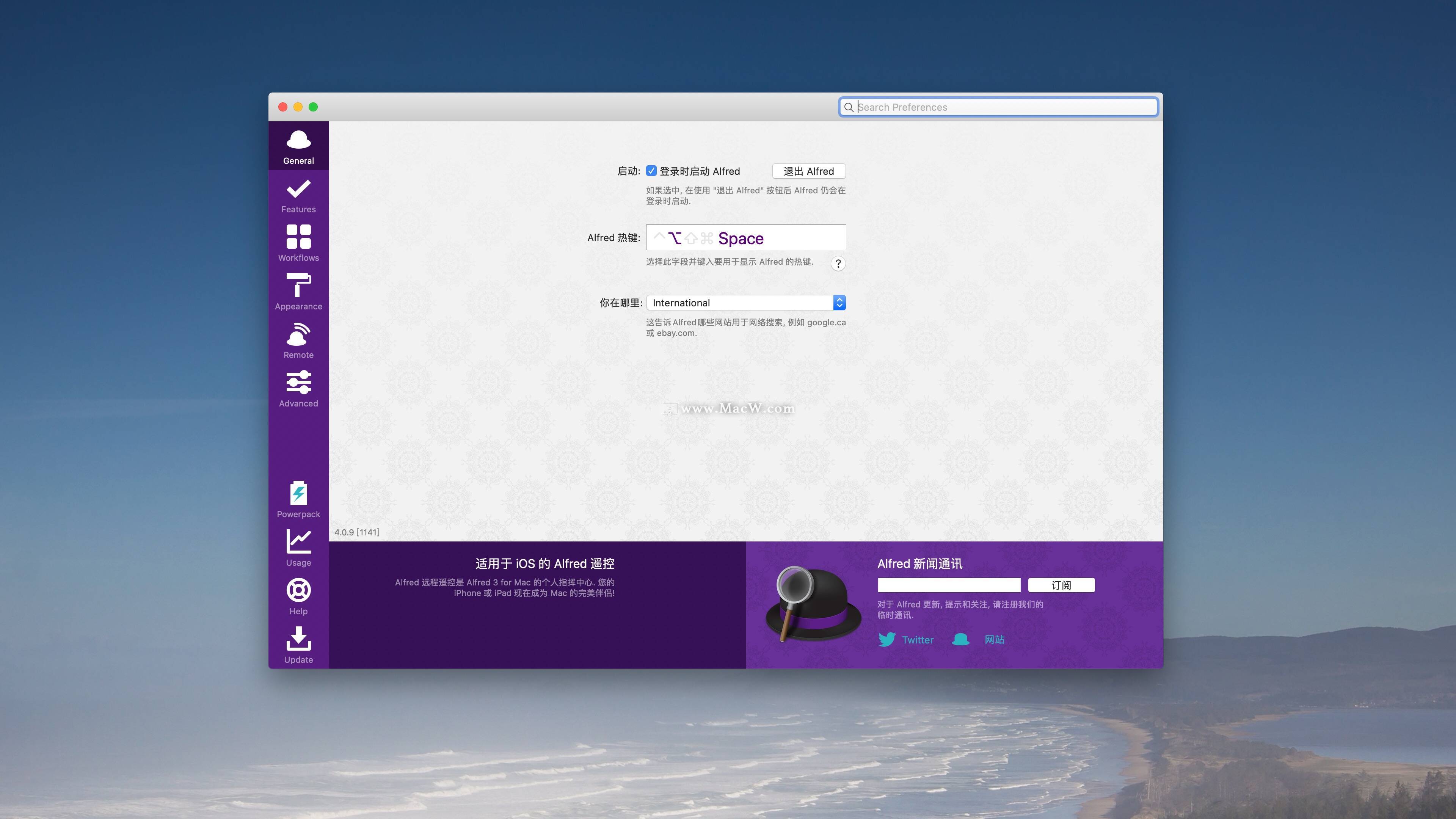The height and width of the screenshot is (819, 1456).
Task: Click the newsletter email input field
Action: pos(949,585)
